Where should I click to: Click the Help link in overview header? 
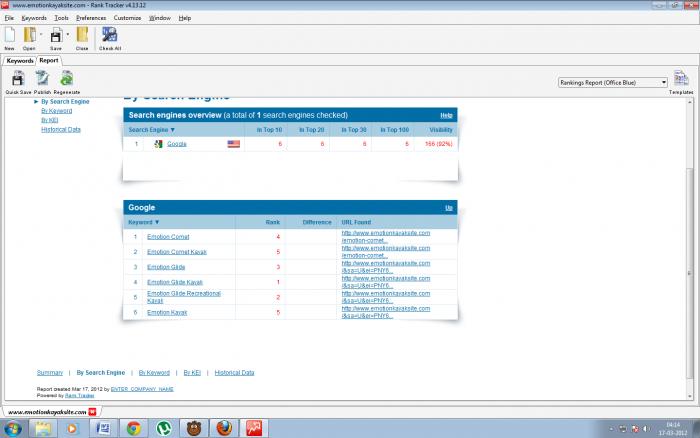click(x=446, y=115)
